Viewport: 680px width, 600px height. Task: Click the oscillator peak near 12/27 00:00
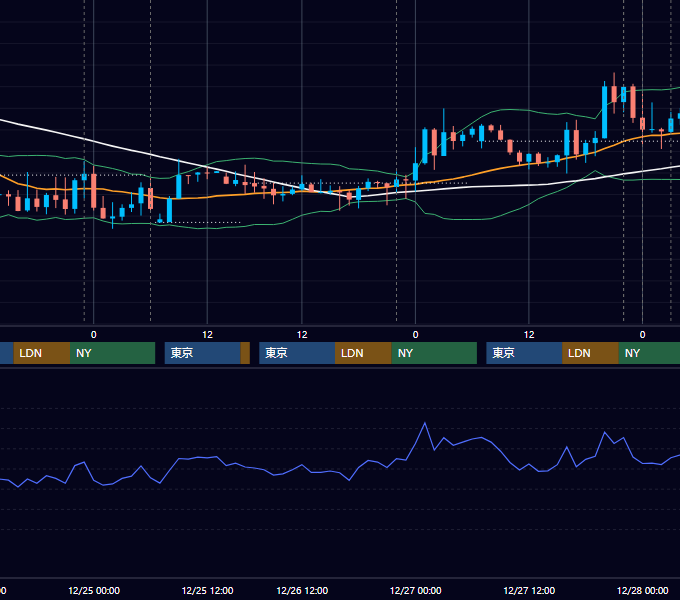pos(425,423)
